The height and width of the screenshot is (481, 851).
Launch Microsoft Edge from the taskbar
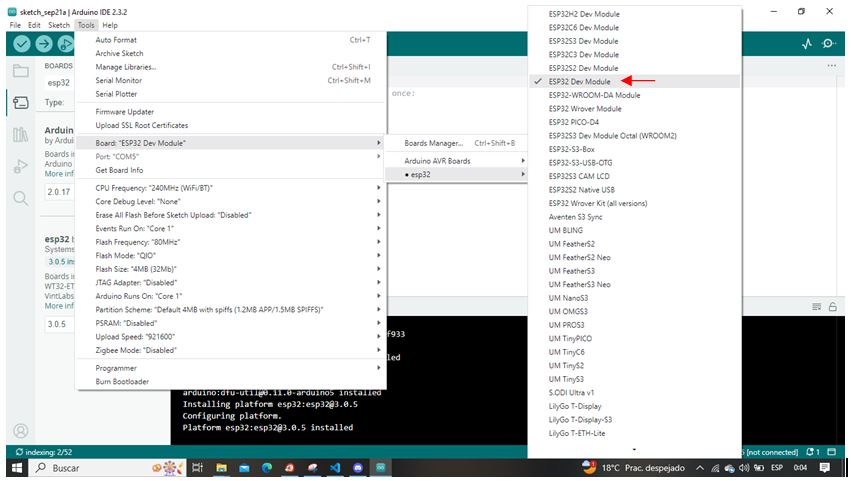266,467
